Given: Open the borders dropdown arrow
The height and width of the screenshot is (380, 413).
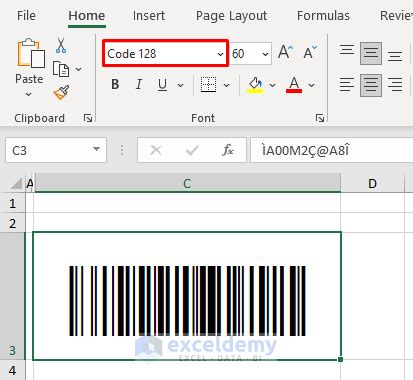Looking at the screenshot, I should pos(226,85).
